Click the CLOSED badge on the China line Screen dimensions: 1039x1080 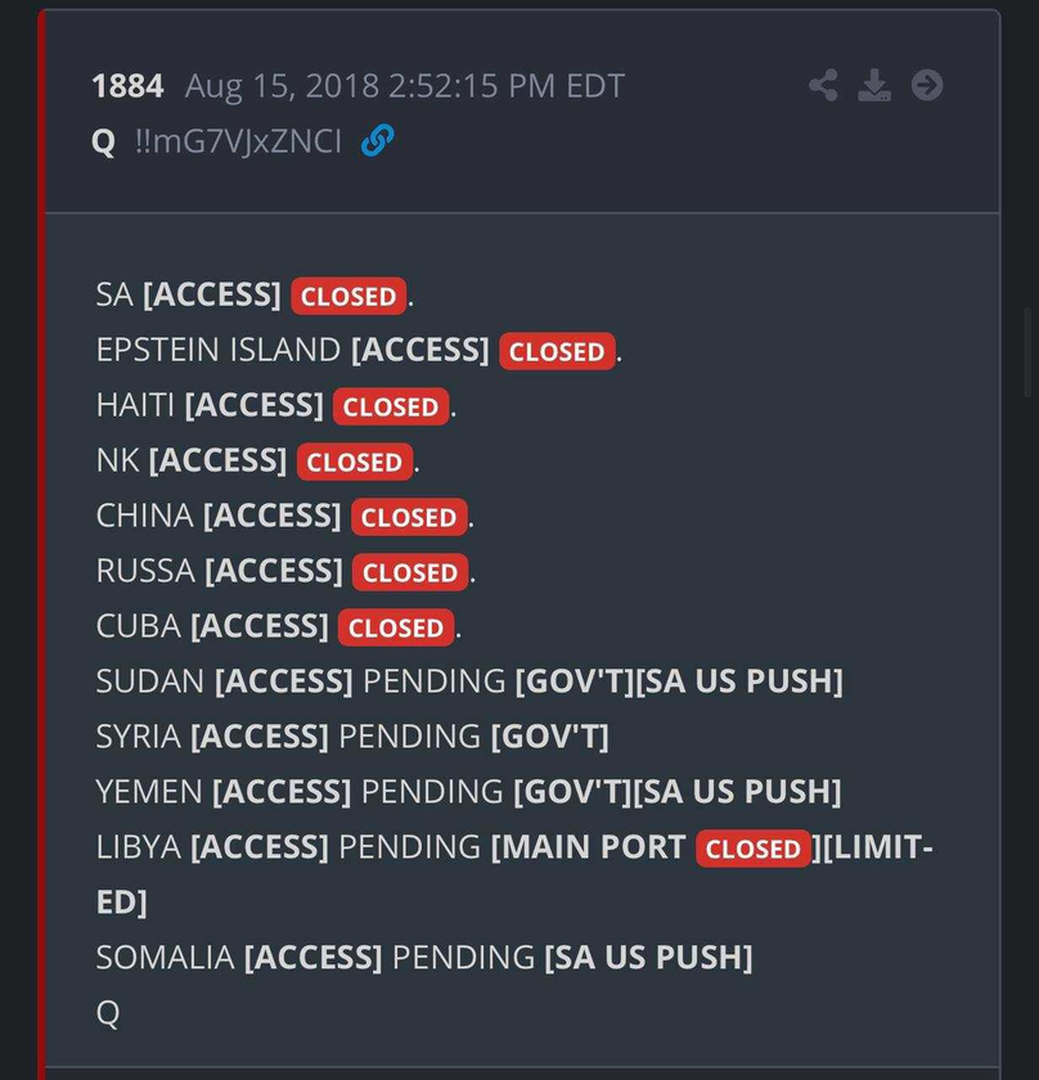coord(408,517)
